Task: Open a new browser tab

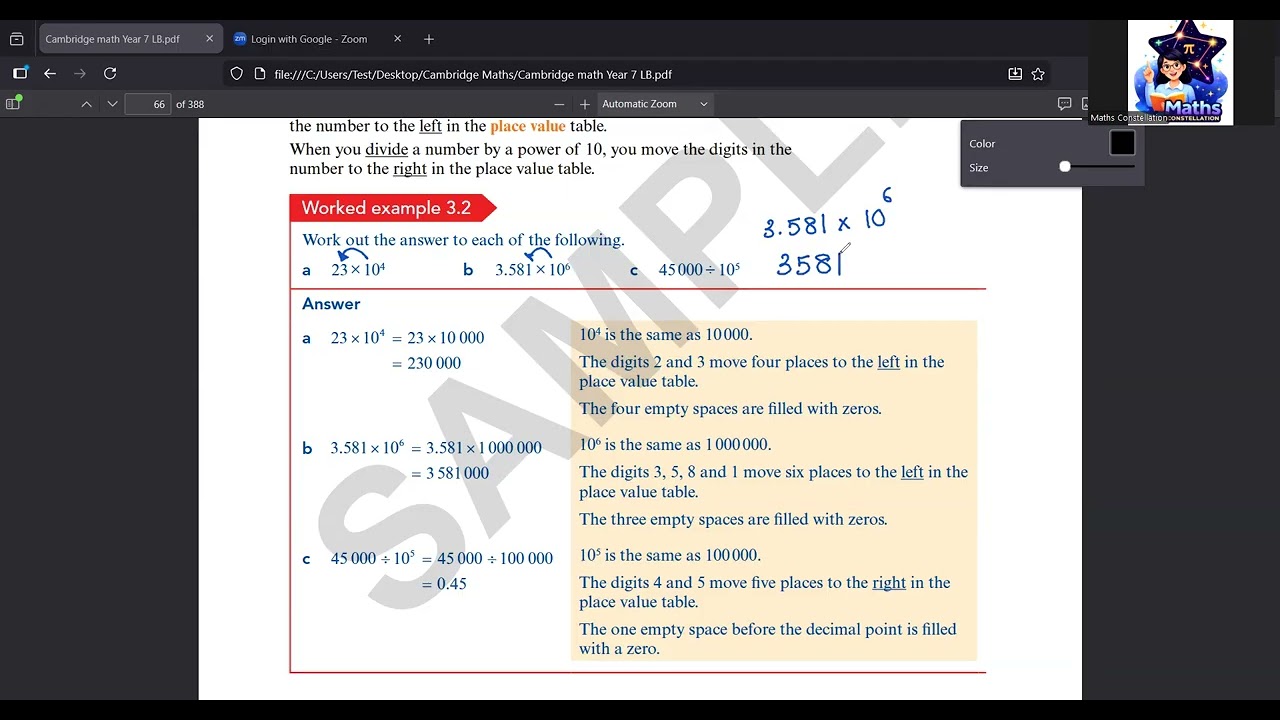Action: (x=429, y=39)
